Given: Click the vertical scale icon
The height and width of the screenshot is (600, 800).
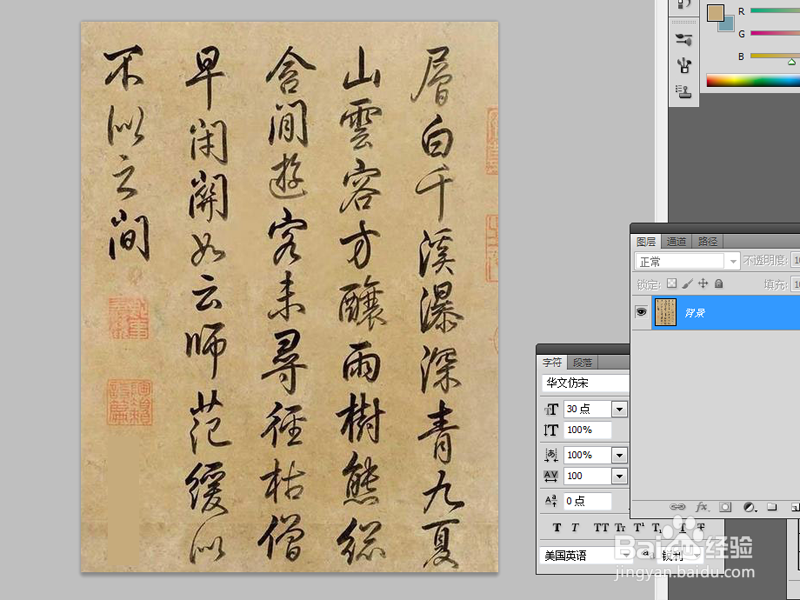Looking at the screenshot, I should point(551,430).
